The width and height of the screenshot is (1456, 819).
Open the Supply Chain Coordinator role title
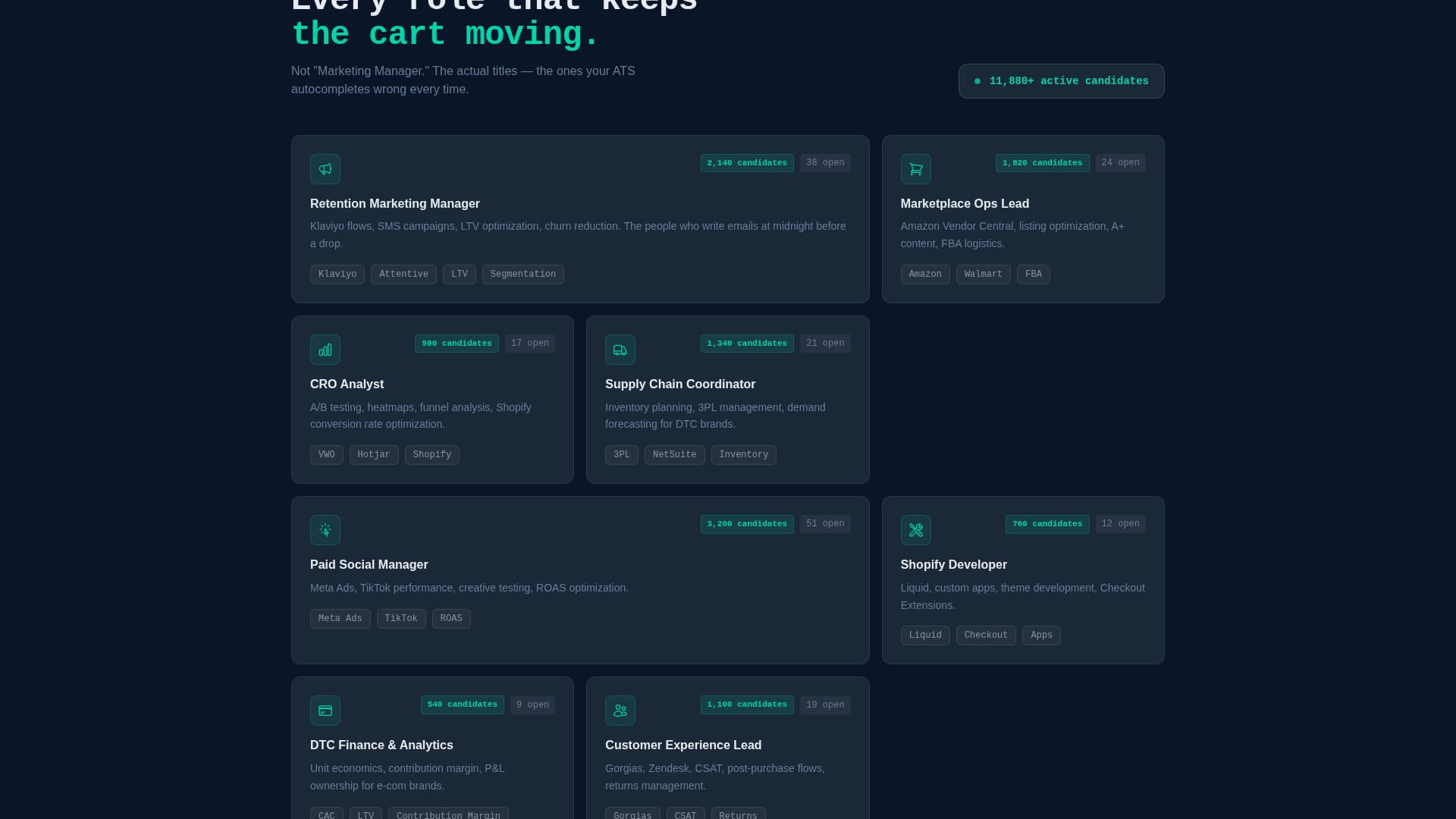(679, 384)
